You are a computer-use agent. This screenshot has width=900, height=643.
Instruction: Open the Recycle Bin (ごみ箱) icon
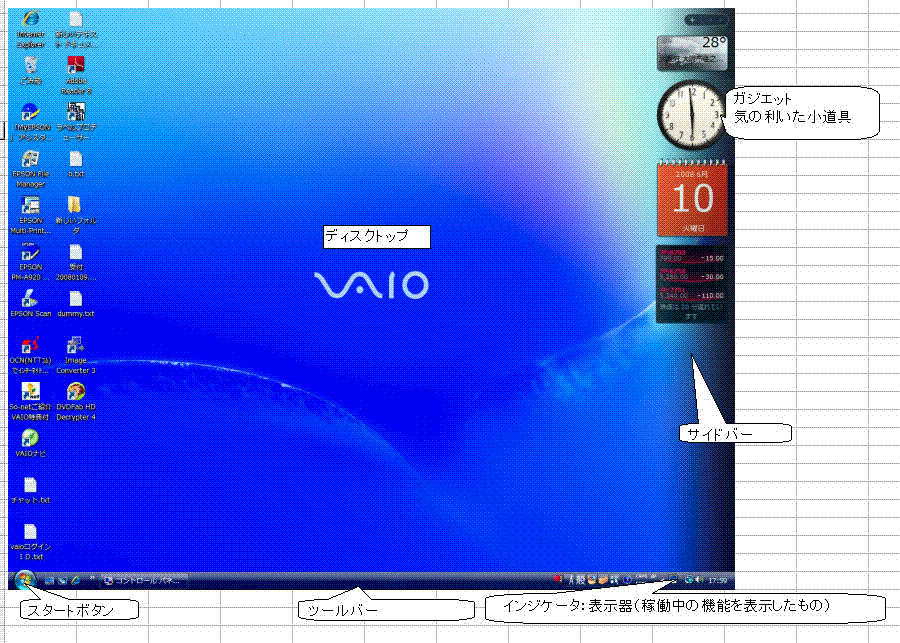(x=30, y=66)
